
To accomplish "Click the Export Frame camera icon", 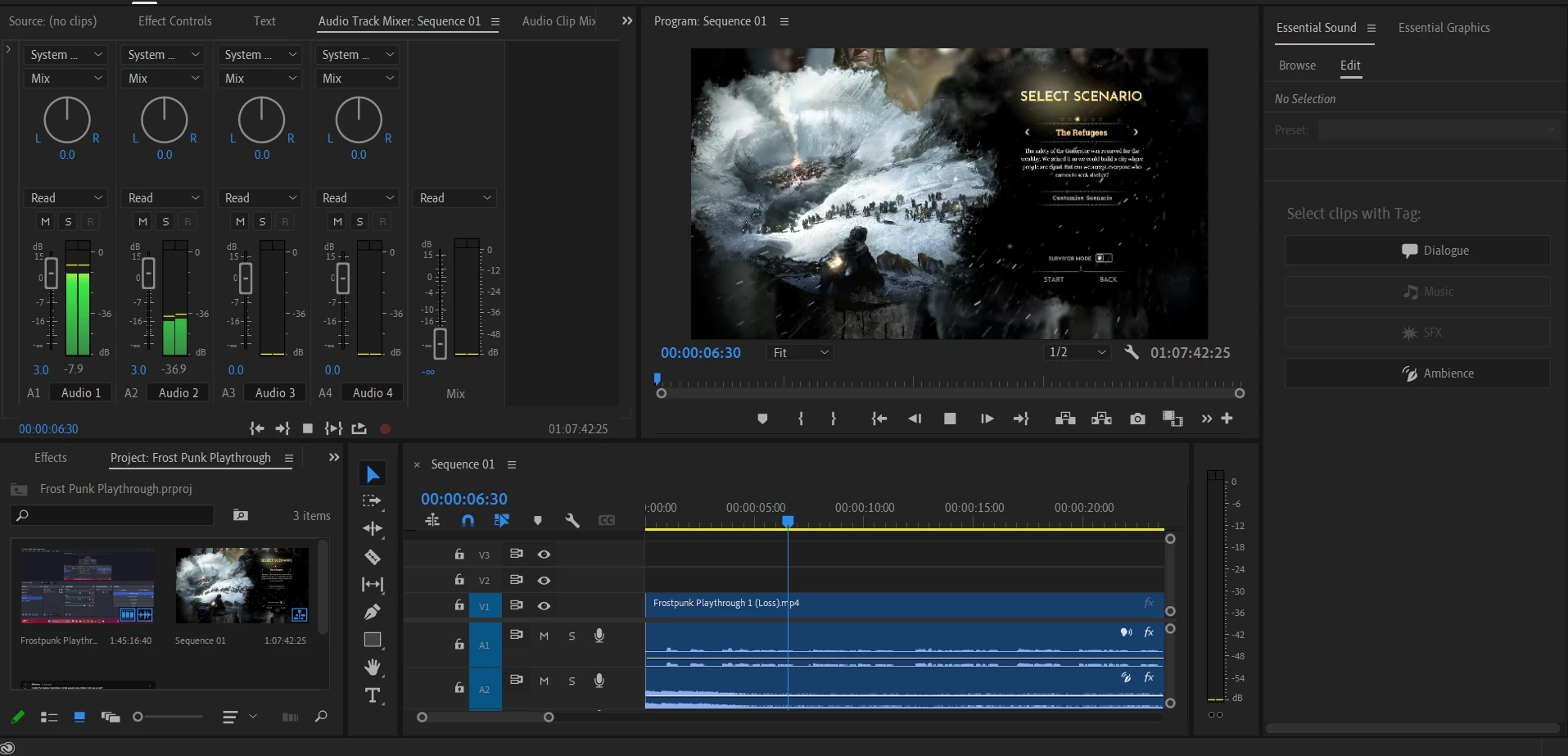I will pyautogui.click(x=1137, y=419).
